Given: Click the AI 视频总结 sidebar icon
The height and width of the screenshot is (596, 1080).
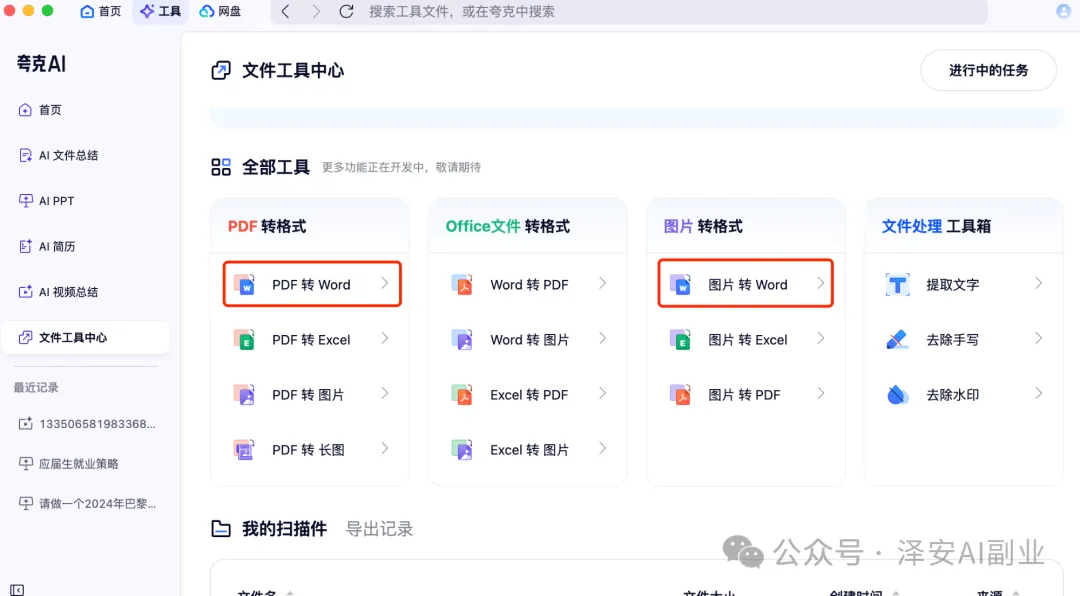Looking at the screenshot, I should point(25,291).
